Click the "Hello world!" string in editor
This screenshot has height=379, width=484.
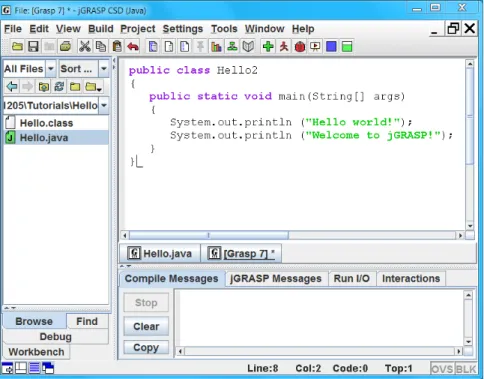click(353, 122)
